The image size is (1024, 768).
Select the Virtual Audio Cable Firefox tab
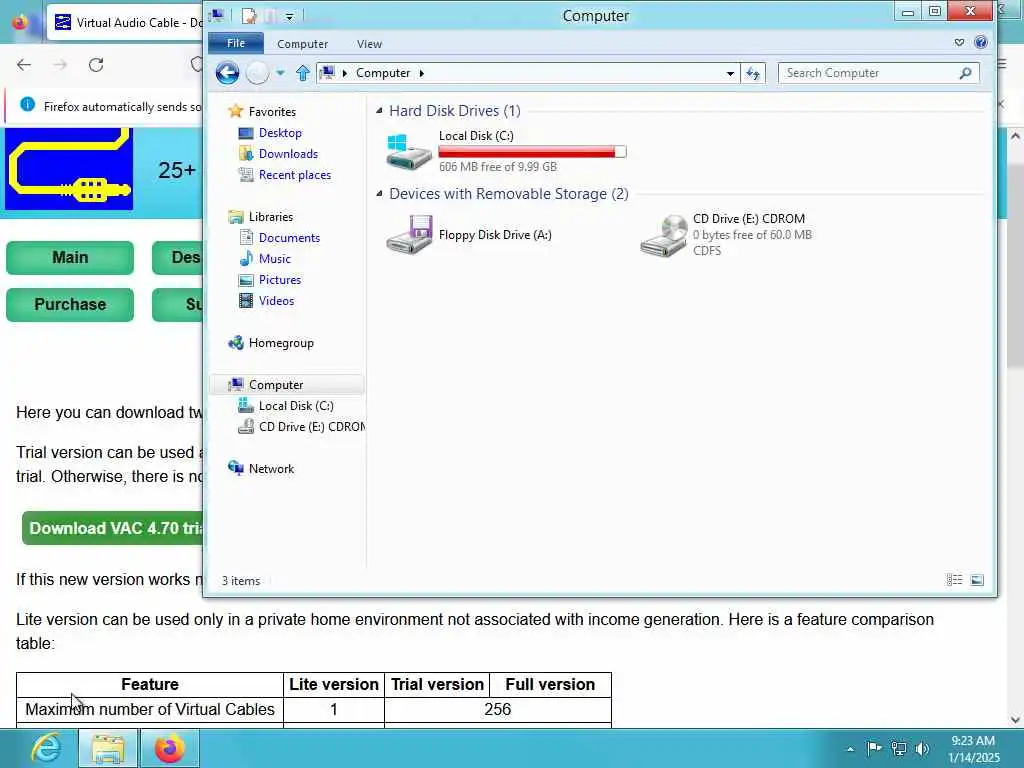pos(127,22)
